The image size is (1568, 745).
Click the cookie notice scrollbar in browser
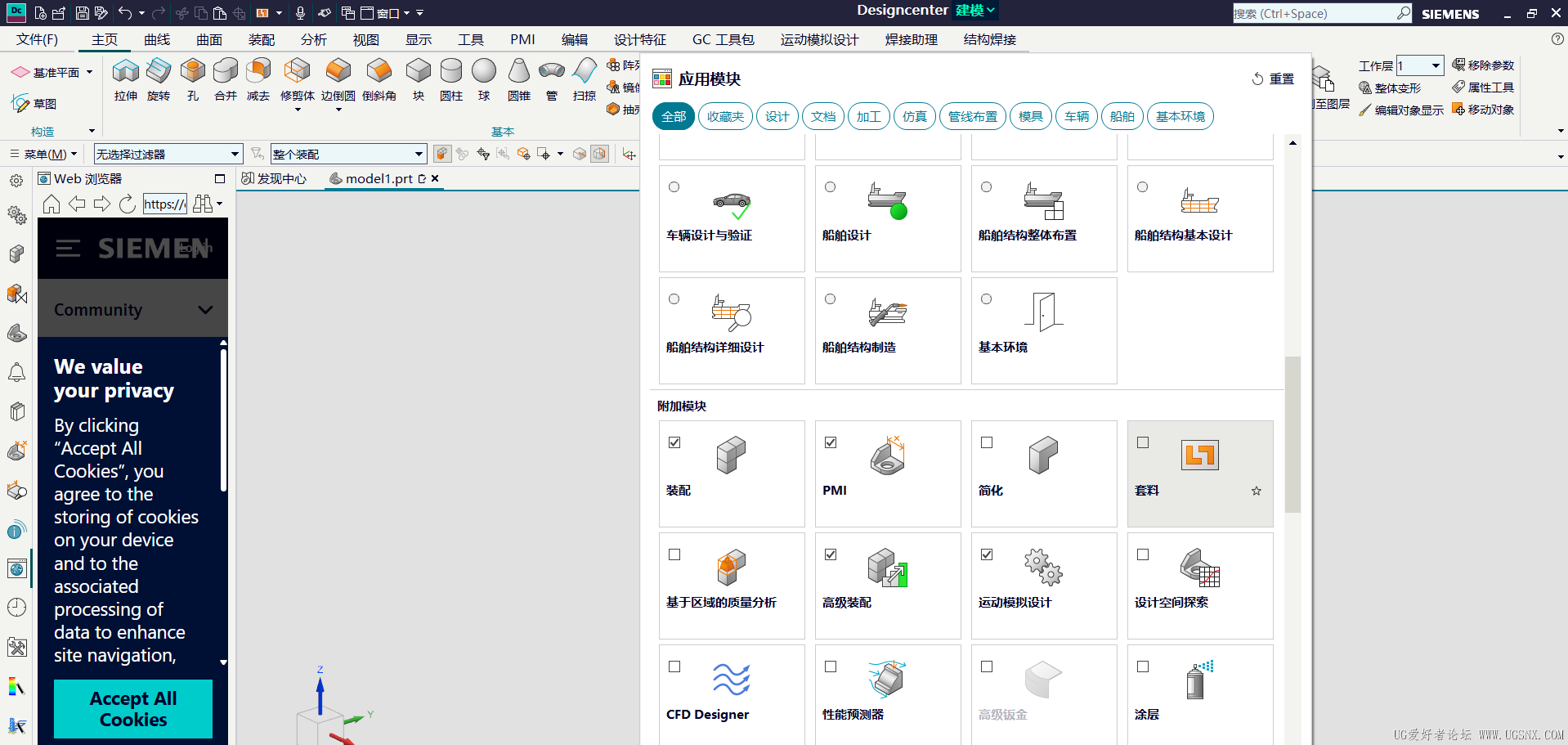223,420
